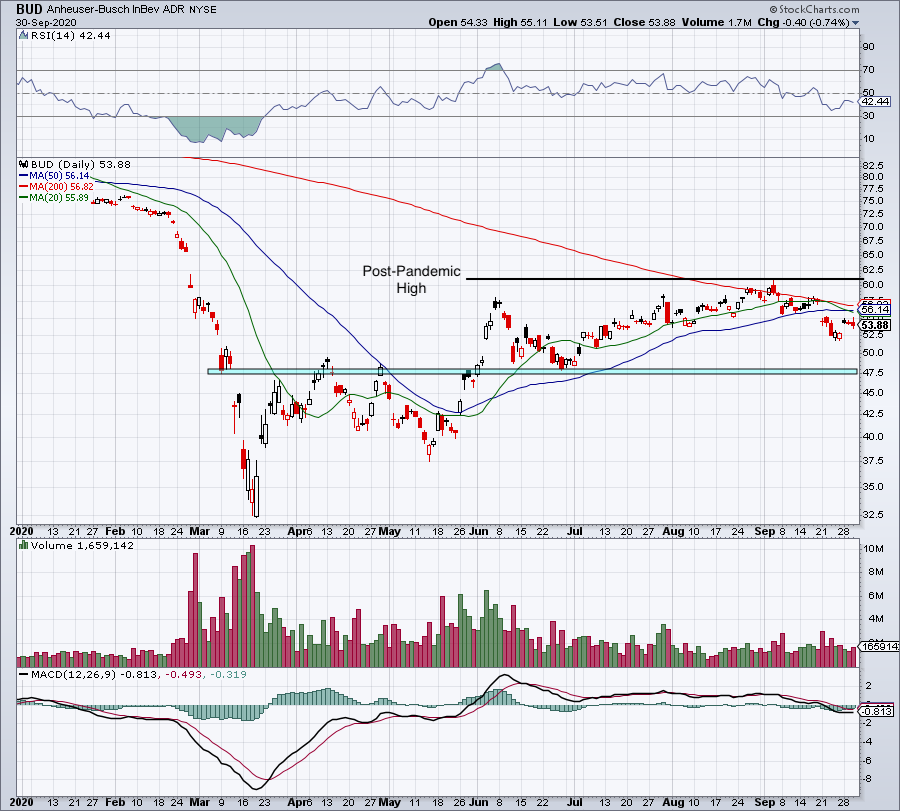Click the Aug label on bottom MACD axis
900x811 pixels.
tap(673, 802)
